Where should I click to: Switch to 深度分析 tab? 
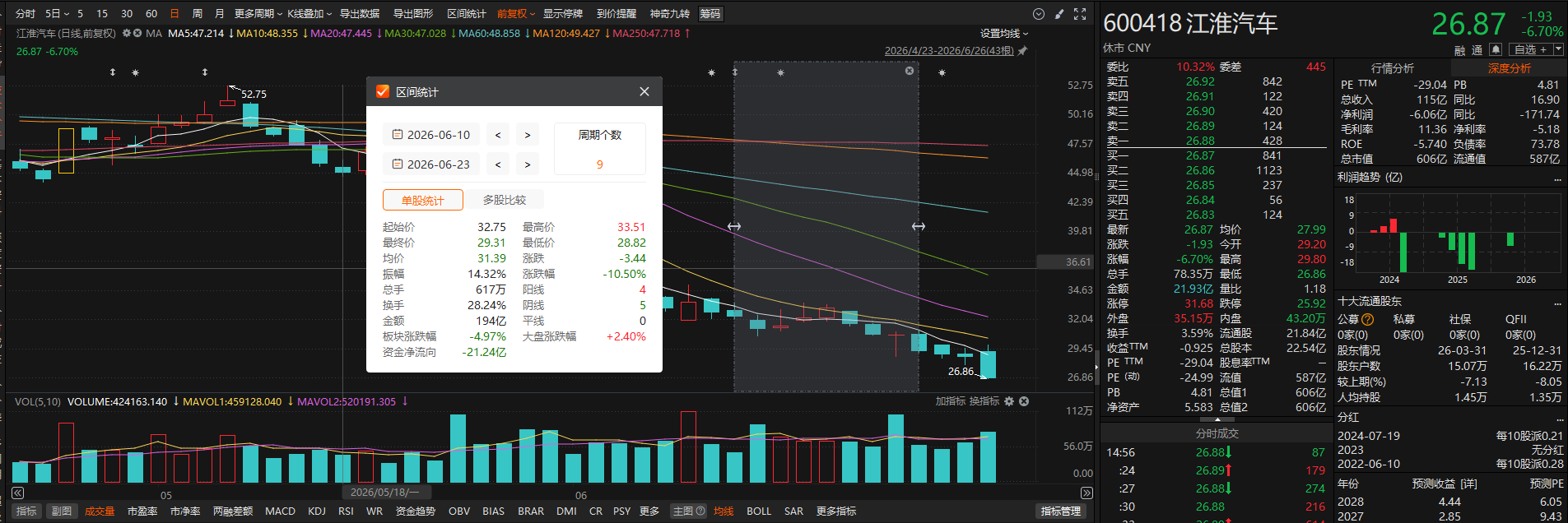(1509, 68)
